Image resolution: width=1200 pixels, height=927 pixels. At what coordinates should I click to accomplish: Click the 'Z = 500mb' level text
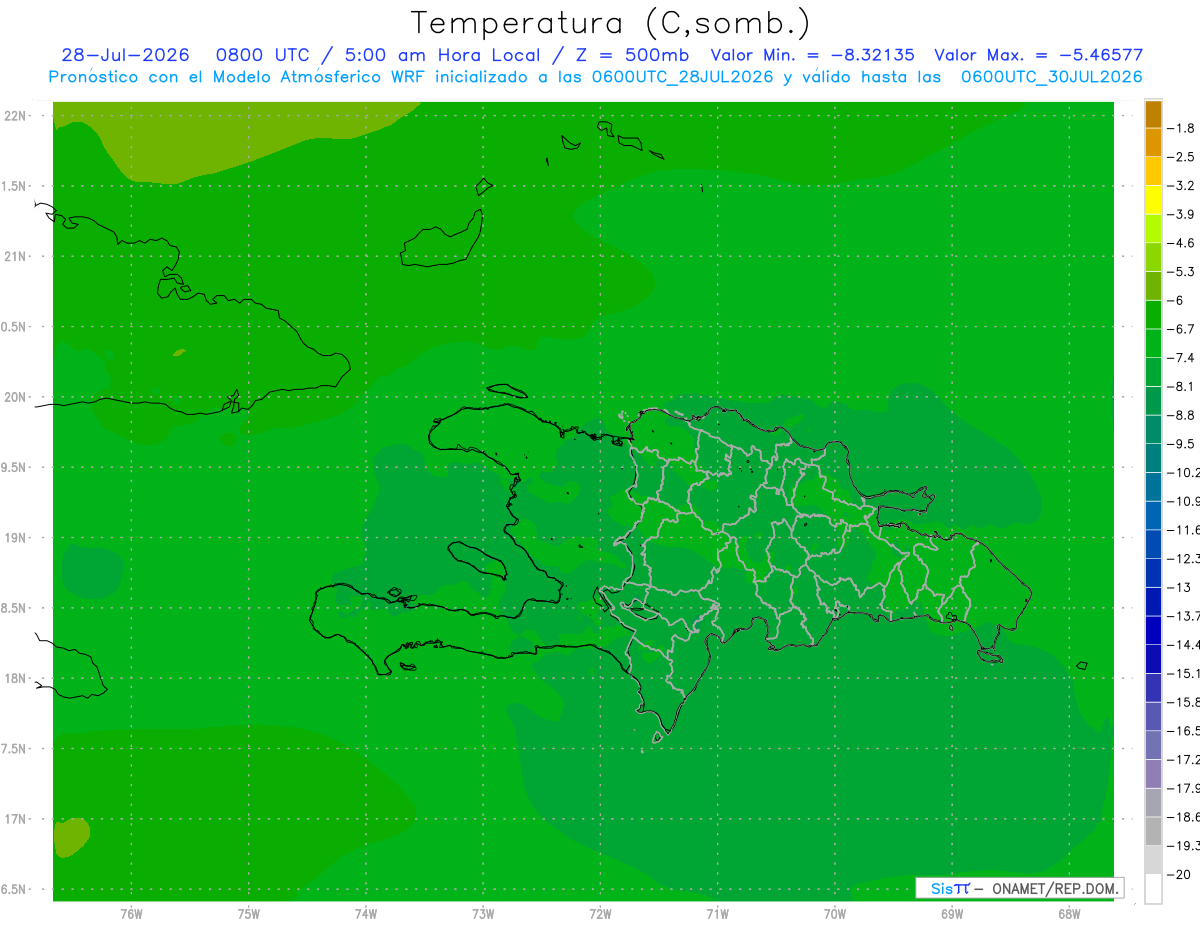pos(633,55)
